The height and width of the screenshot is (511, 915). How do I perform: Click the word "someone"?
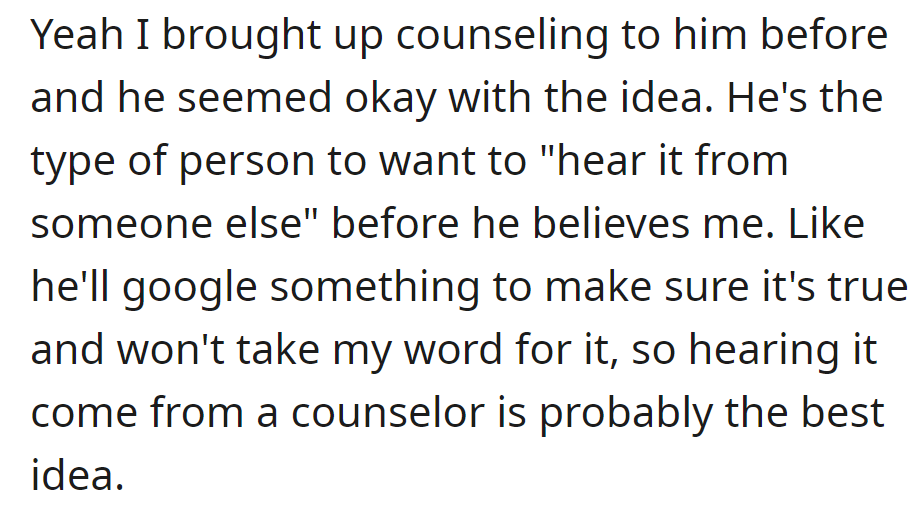point(121,225)
